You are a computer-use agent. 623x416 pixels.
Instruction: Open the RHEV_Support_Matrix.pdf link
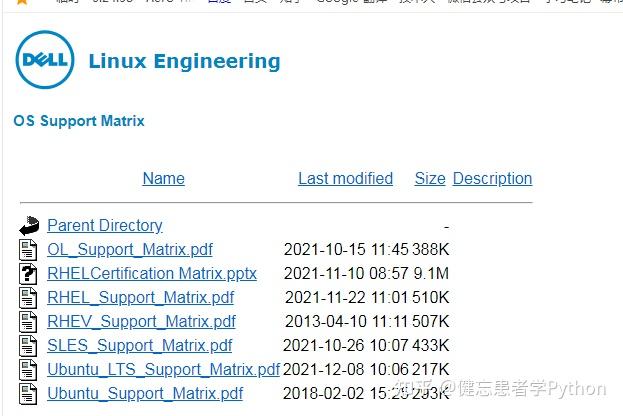click(141, 322)
